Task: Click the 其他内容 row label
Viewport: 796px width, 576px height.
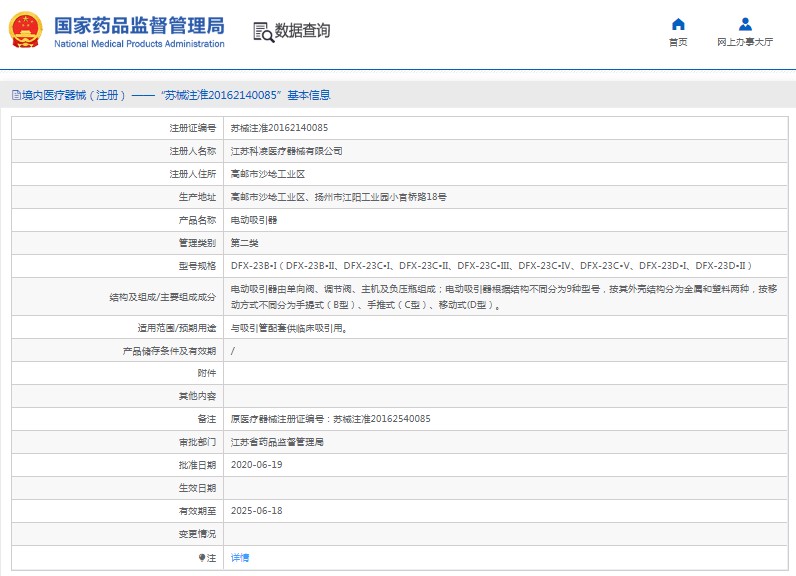Action: pos(197,396)
